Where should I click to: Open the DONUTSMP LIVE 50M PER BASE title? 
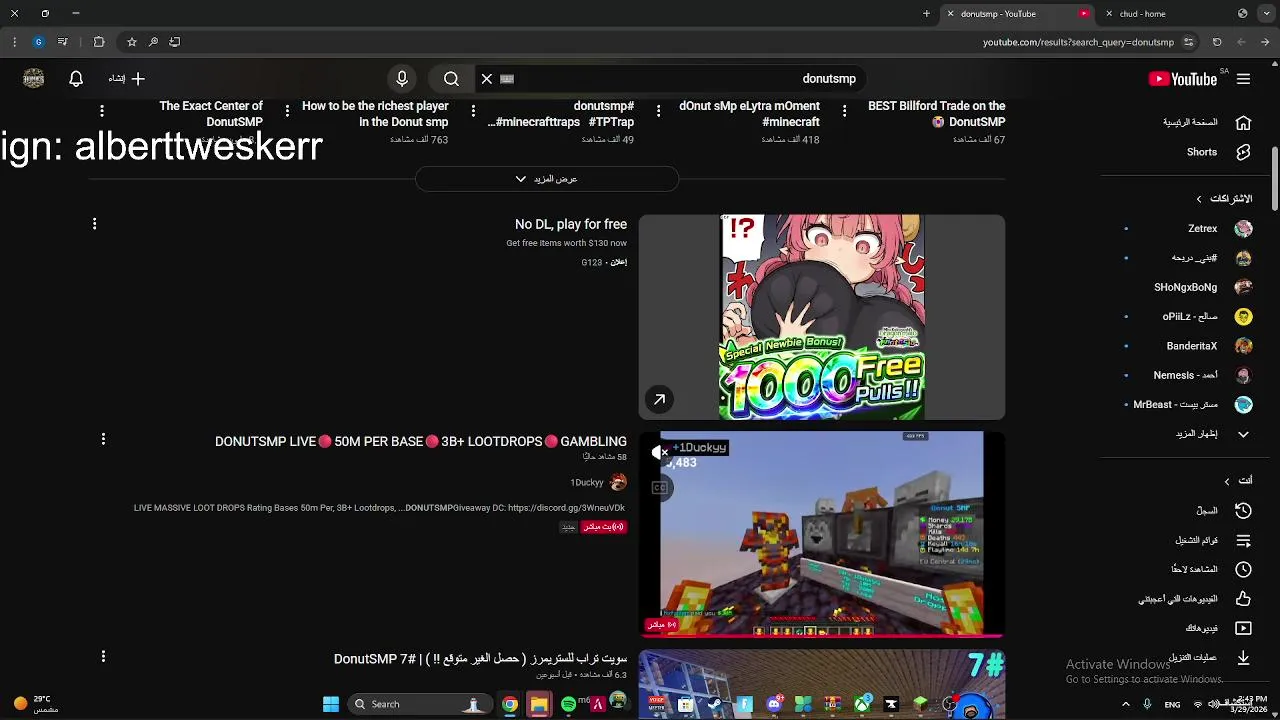pyautogui.click(x=421, y=441)
